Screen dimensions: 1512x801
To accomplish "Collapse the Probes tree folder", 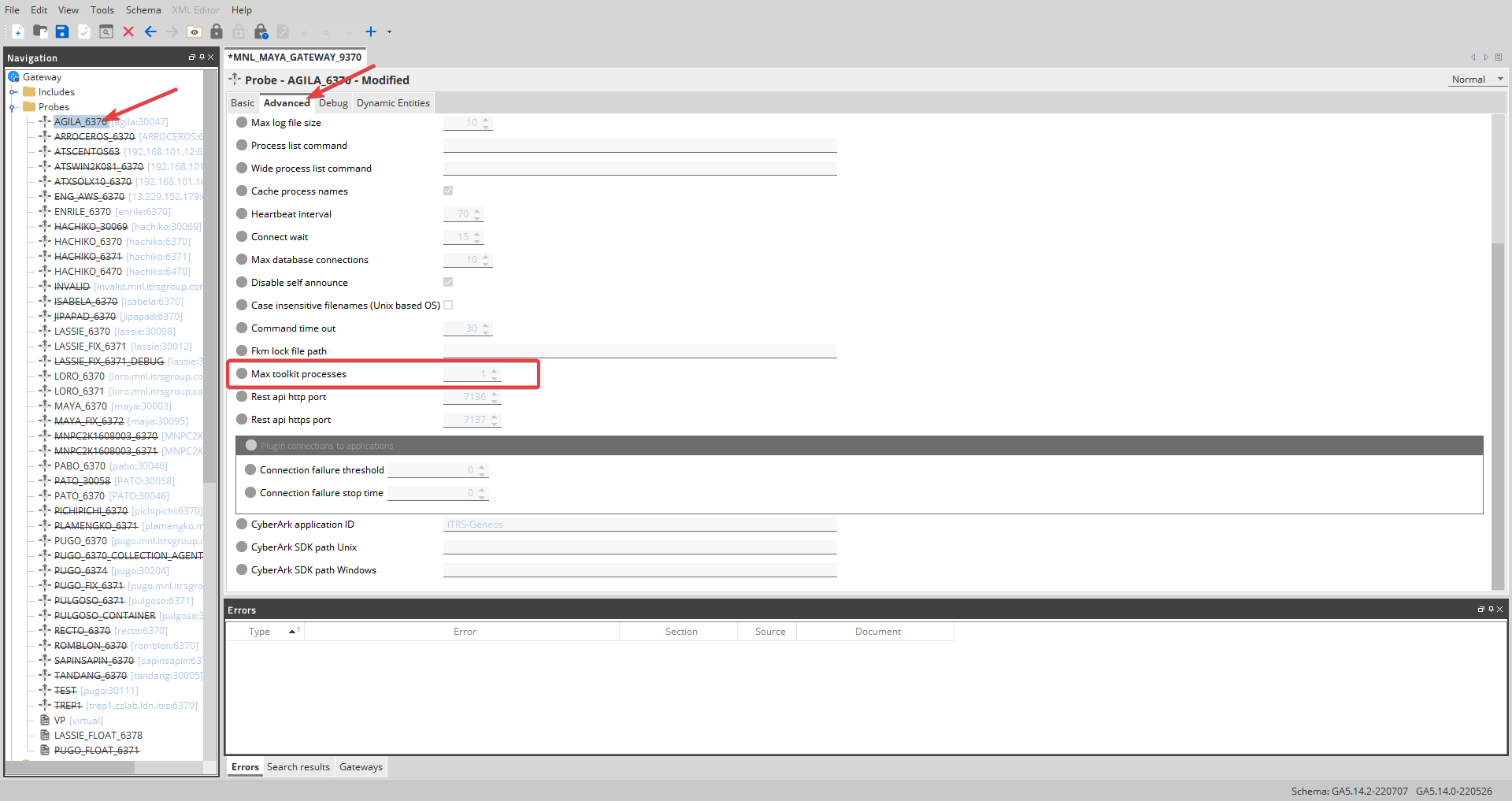I will click(13, 107).
